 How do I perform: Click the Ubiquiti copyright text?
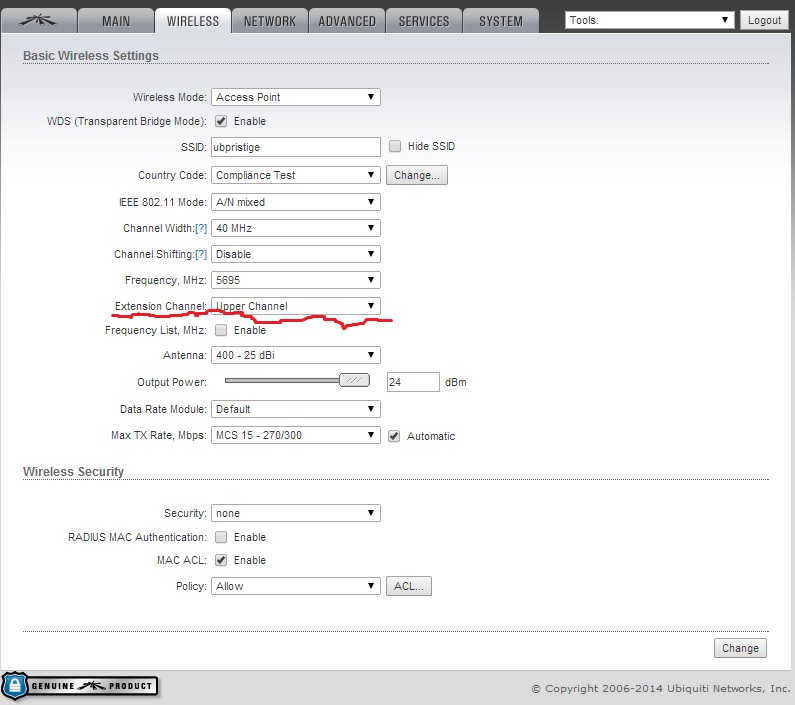[x=661, y=688]
